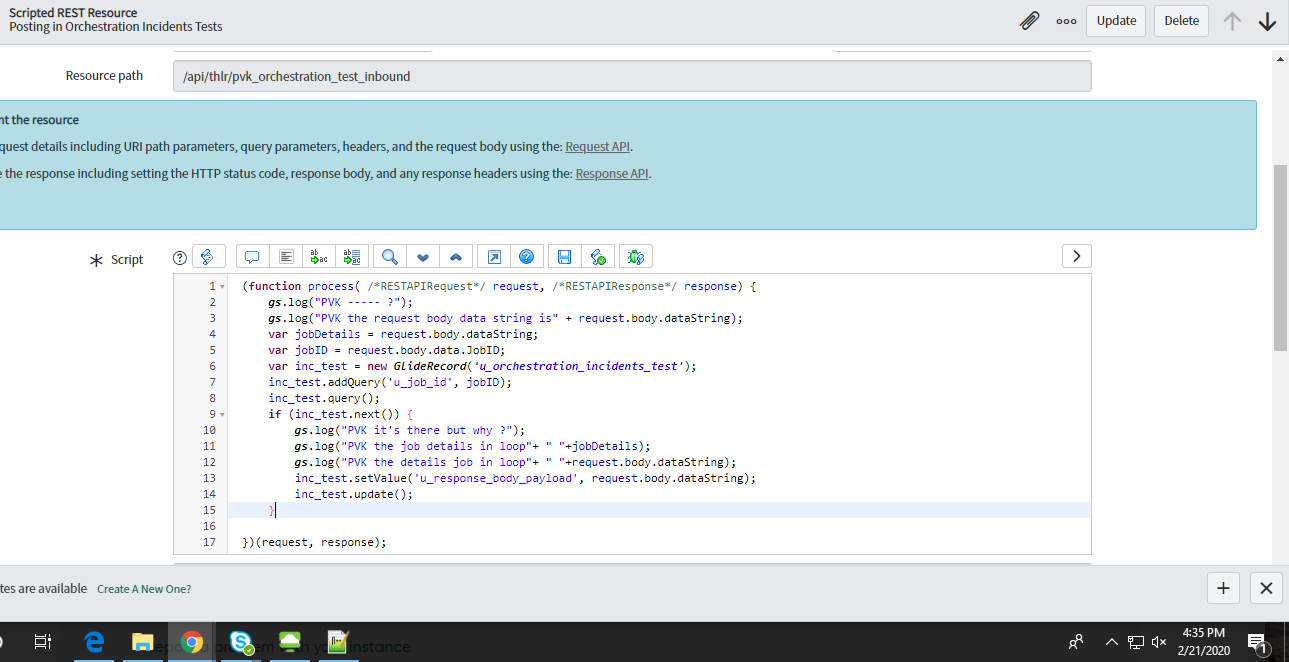Click the Delete button
1289x662 pixels.
(x=1181, y=21)
